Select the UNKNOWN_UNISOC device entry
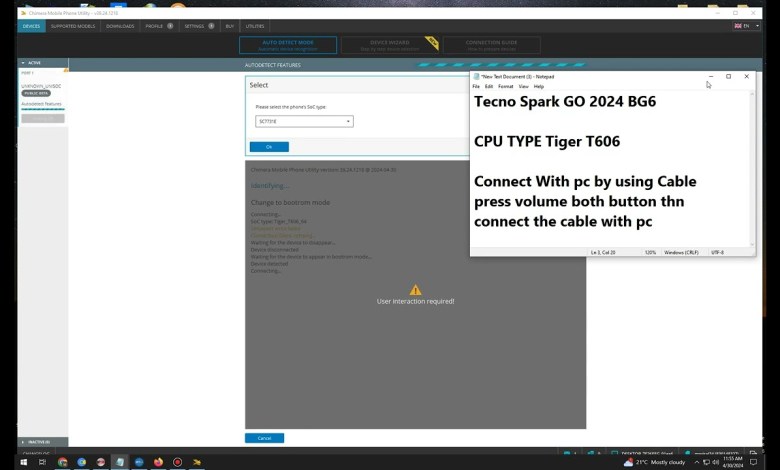This screenshot has height=470, width=780. tap(41, 86)
